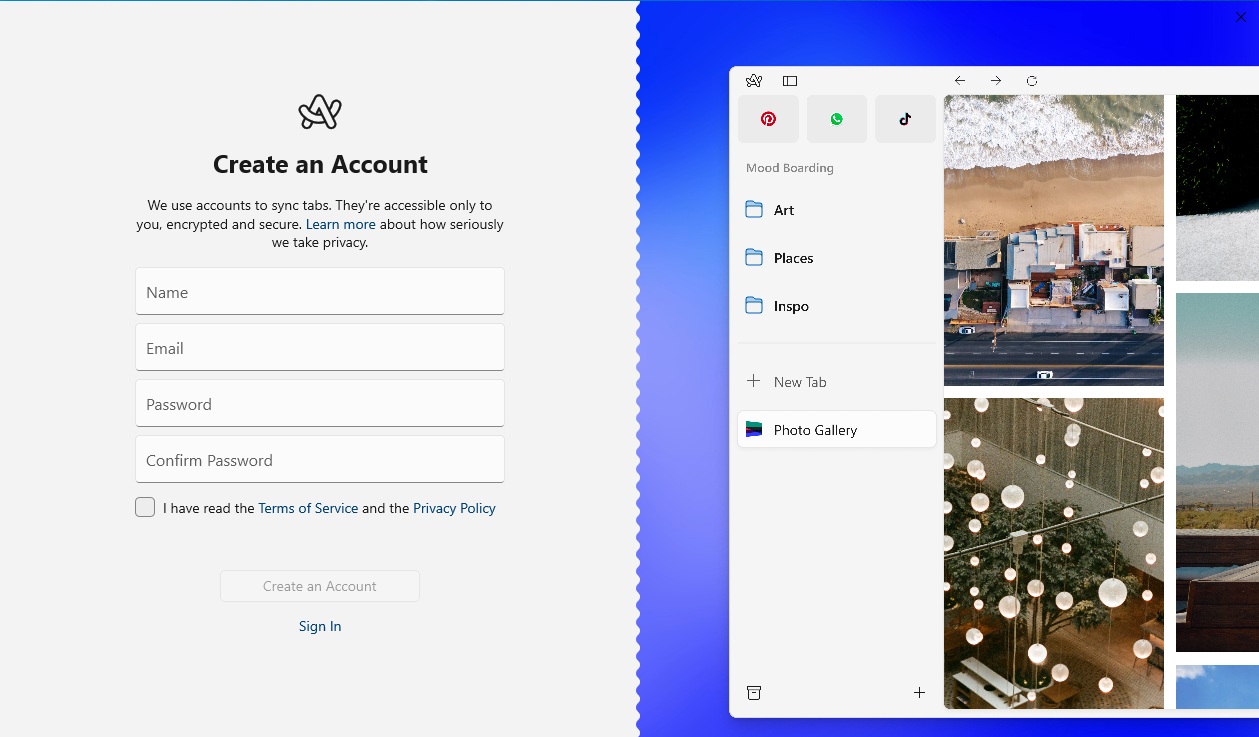Open the archive box icon at sidebar bottom
This screenshot has width=1259, height=737.
[754, 693]
